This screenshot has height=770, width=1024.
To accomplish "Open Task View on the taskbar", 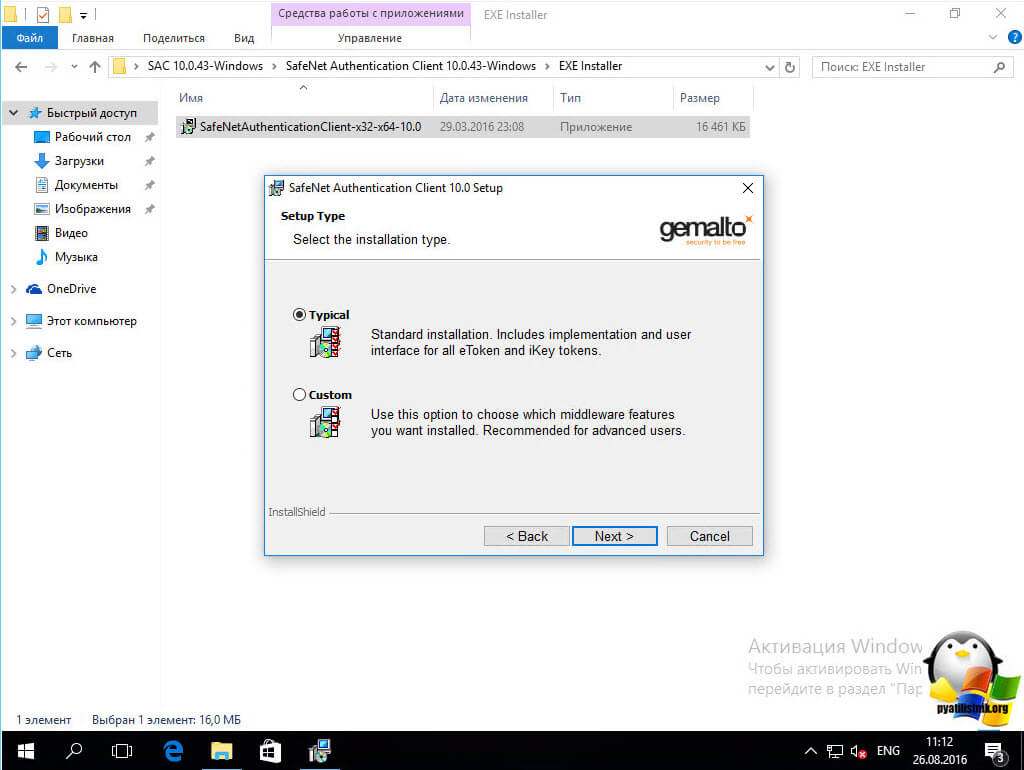I will click(x=122, y=751).
